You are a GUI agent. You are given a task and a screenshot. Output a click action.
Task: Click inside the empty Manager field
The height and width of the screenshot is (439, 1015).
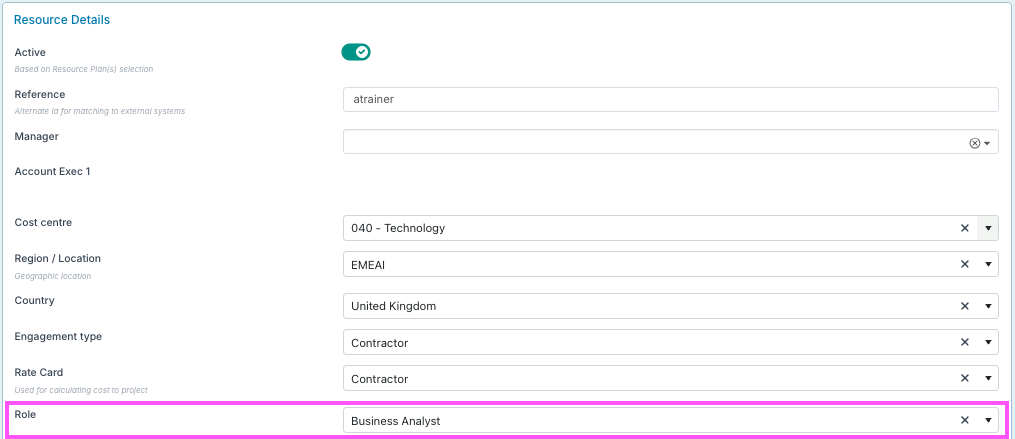[x=650, y=143]
